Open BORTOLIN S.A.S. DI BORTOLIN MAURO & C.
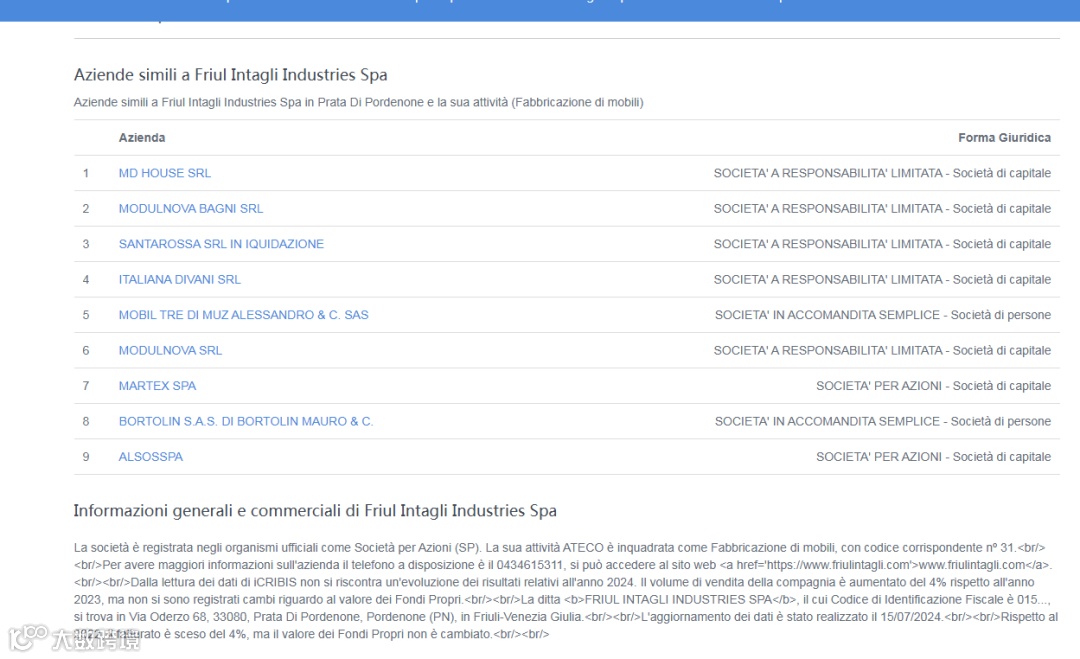Image resolution: width=1080 pixels, height=659 pixels. point(246,421)
